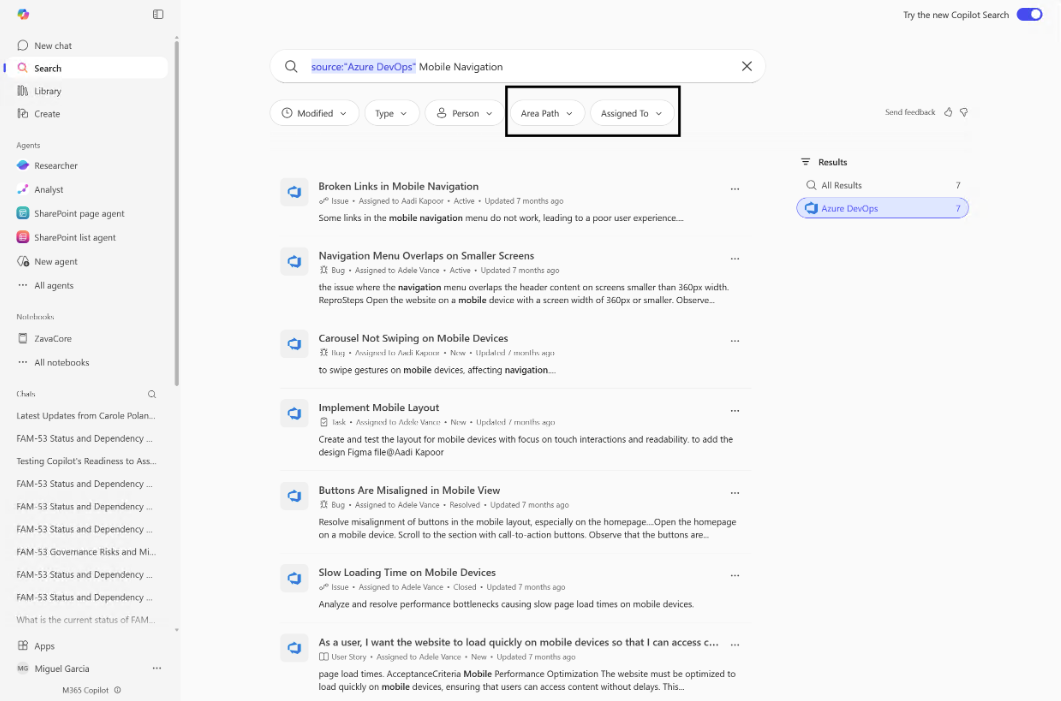Open Navigation Menu Overlaps on Smaller Screens result
The width and height of the screenshot is (1061, 701).
pyautogui.click(x=426, y=256)
